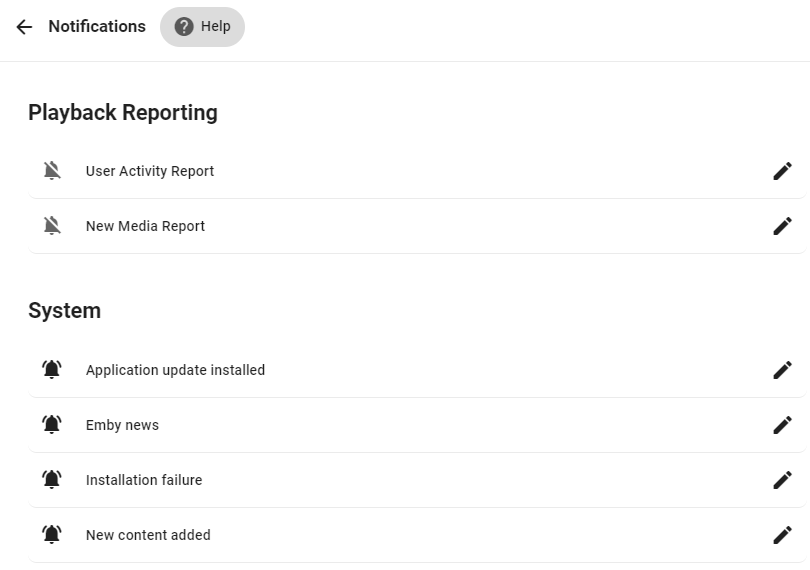Click pencil icon for New content added
This screenshot has width=810, height=570.
coord(782,535)
